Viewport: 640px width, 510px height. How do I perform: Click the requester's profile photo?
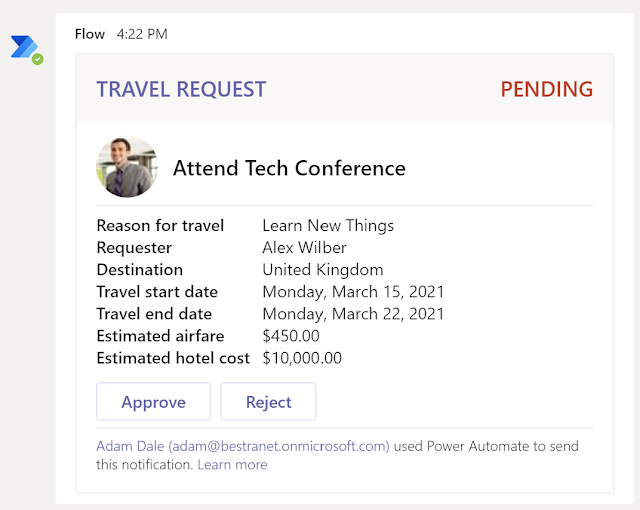tap(127, 167)
